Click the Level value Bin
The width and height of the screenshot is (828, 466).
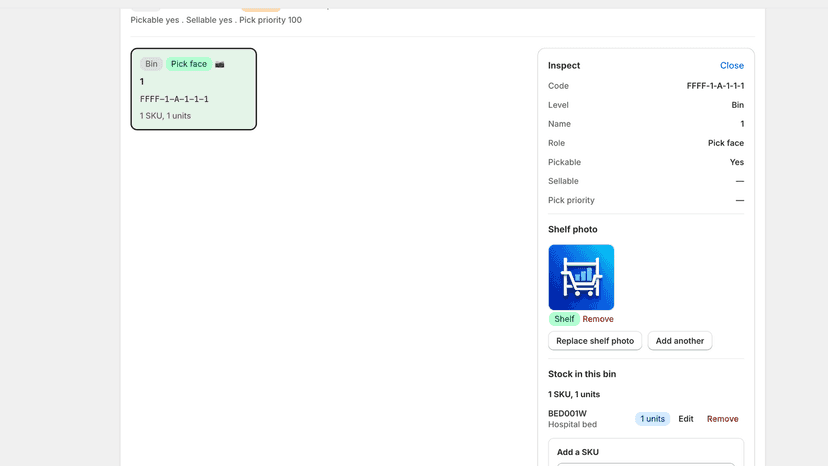pos(737,105)
